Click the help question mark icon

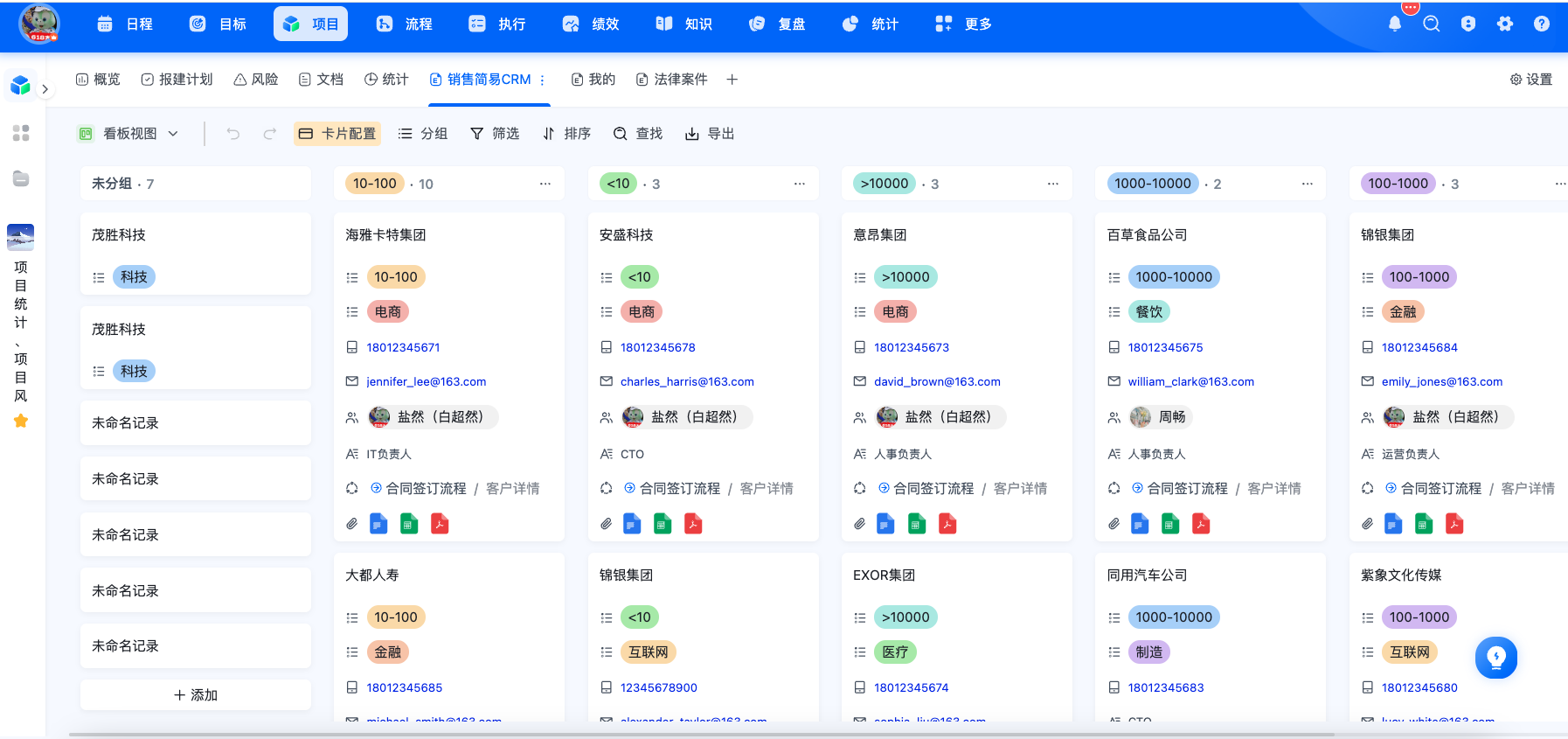tap(1542, 24)
